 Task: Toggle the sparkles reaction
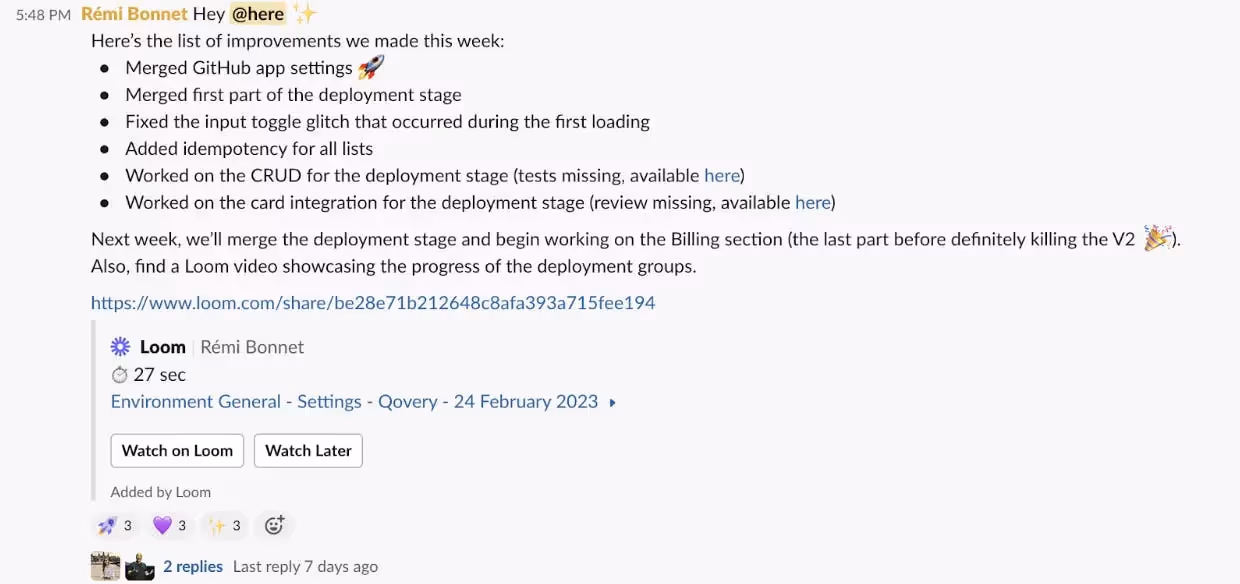223,525
